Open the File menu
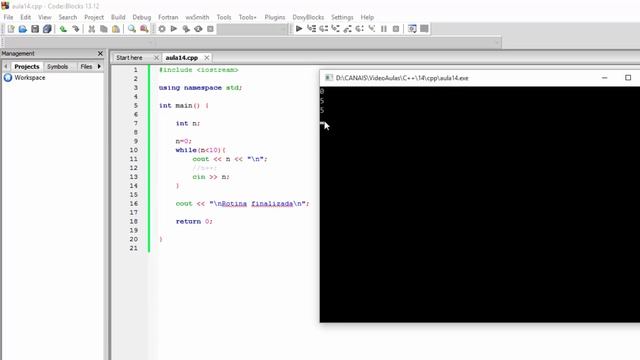 coord(8,17)
